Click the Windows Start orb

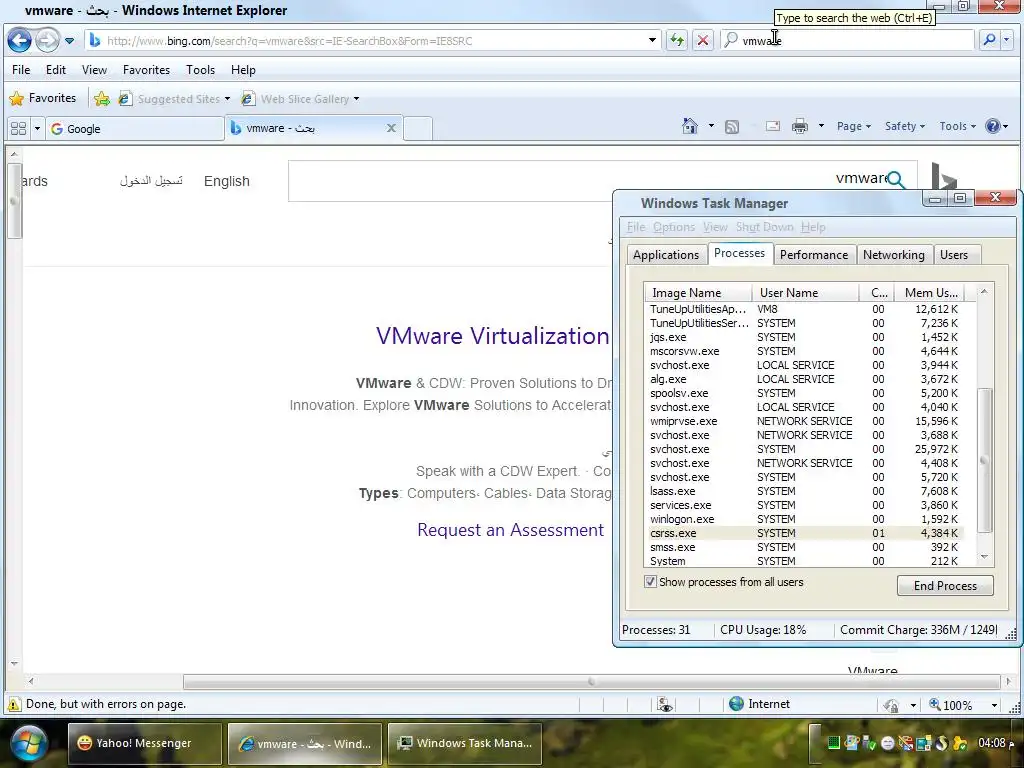(28, 743)
